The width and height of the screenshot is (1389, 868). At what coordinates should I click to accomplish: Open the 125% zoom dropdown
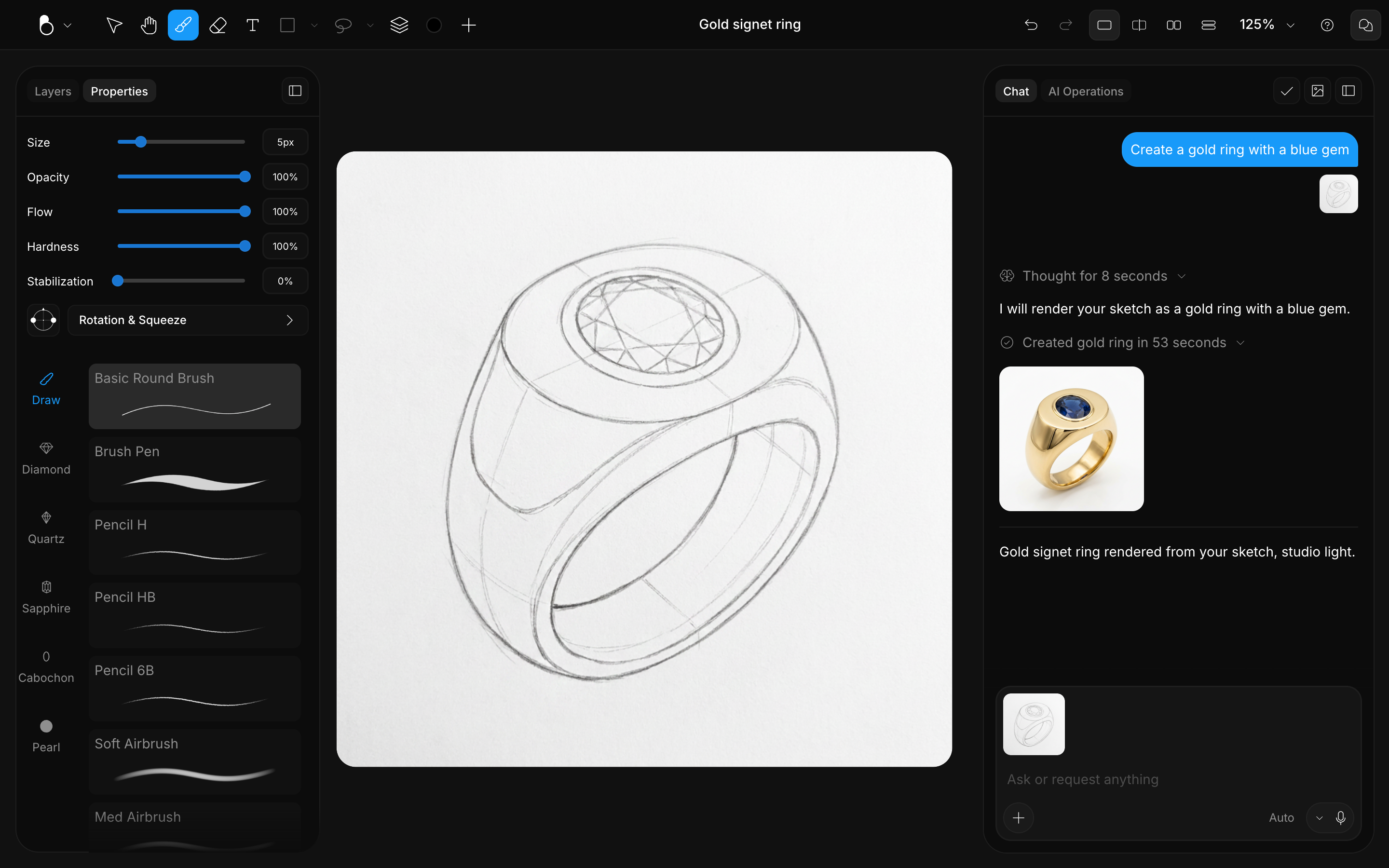point(1267,25)
